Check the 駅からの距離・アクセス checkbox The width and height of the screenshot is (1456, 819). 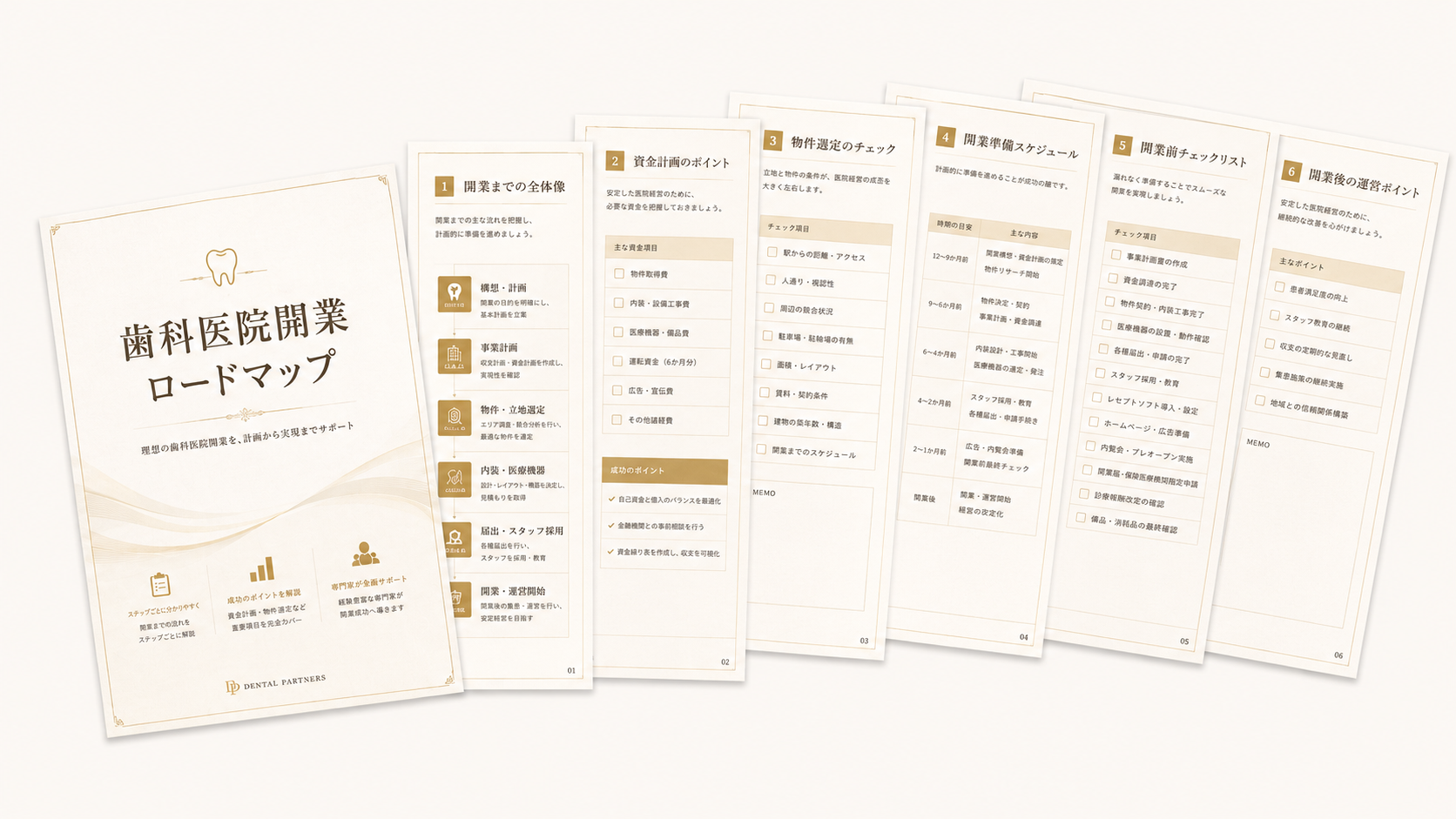point(772,252)
